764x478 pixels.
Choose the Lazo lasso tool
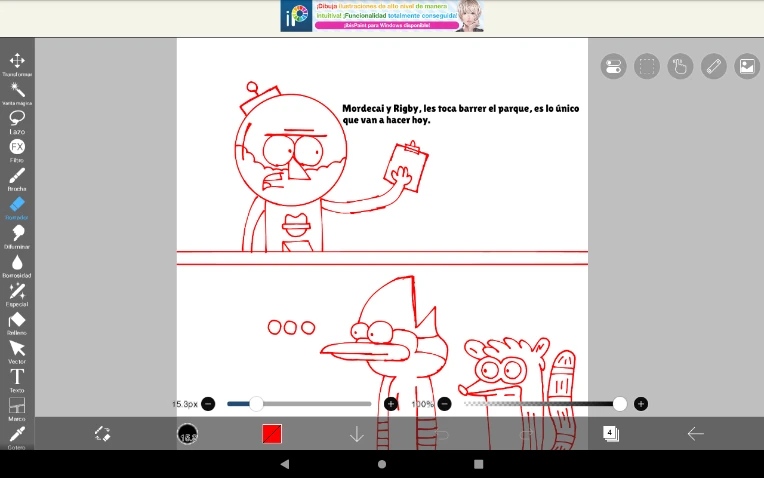point(17,122)
